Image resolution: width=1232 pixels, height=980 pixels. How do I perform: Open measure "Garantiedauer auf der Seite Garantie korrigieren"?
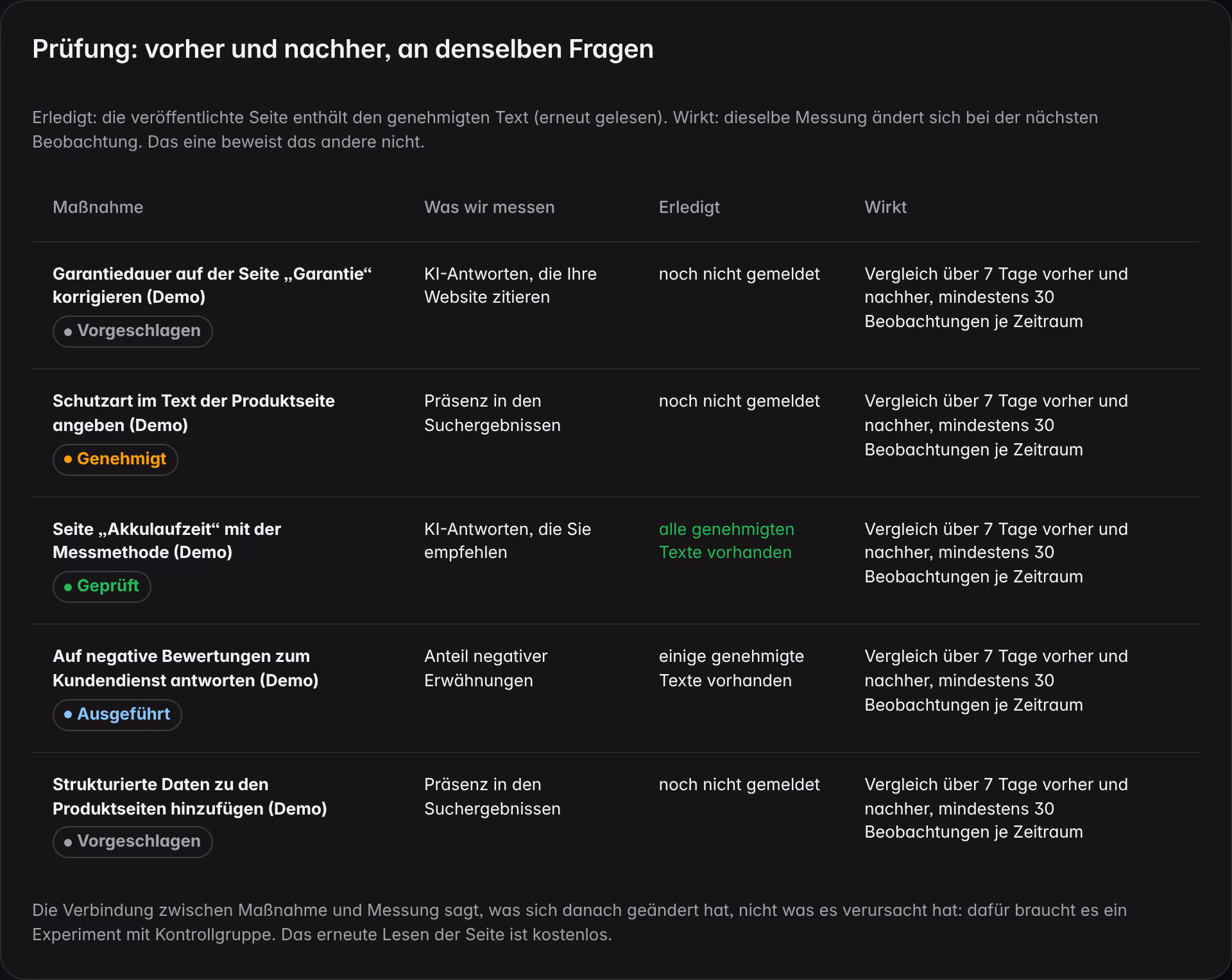tap(212, 285)
